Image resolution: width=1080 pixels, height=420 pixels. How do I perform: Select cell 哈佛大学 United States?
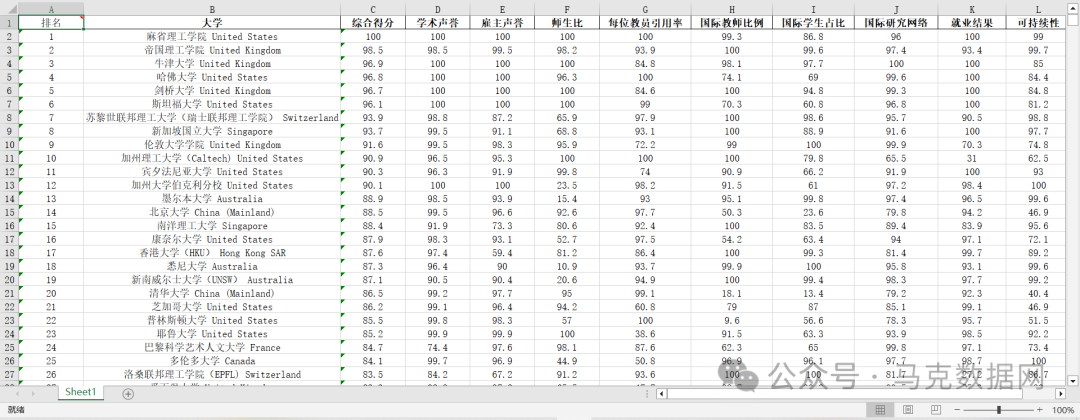(212, 77)
